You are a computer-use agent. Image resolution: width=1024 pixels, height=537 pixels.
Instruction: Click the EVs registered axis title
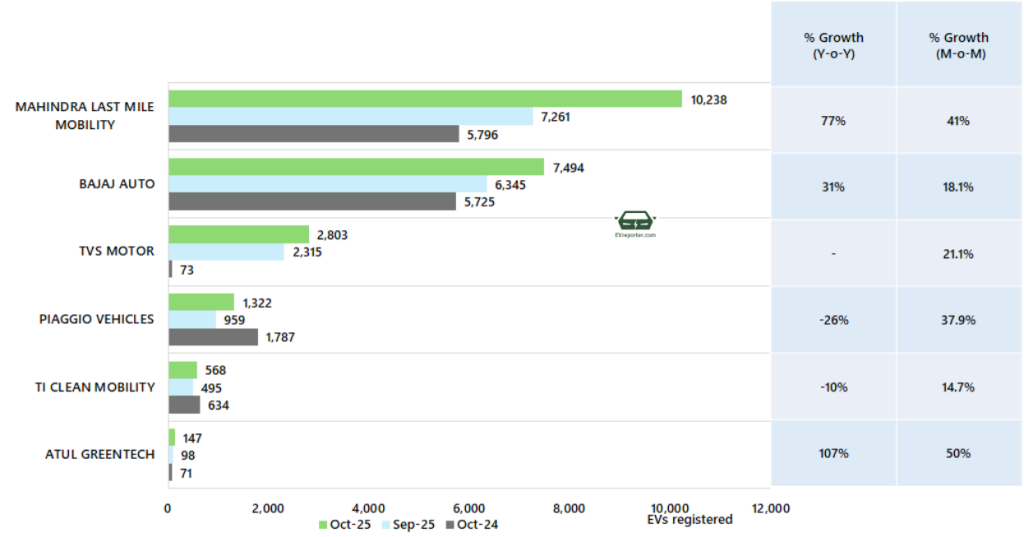[689, 520]
